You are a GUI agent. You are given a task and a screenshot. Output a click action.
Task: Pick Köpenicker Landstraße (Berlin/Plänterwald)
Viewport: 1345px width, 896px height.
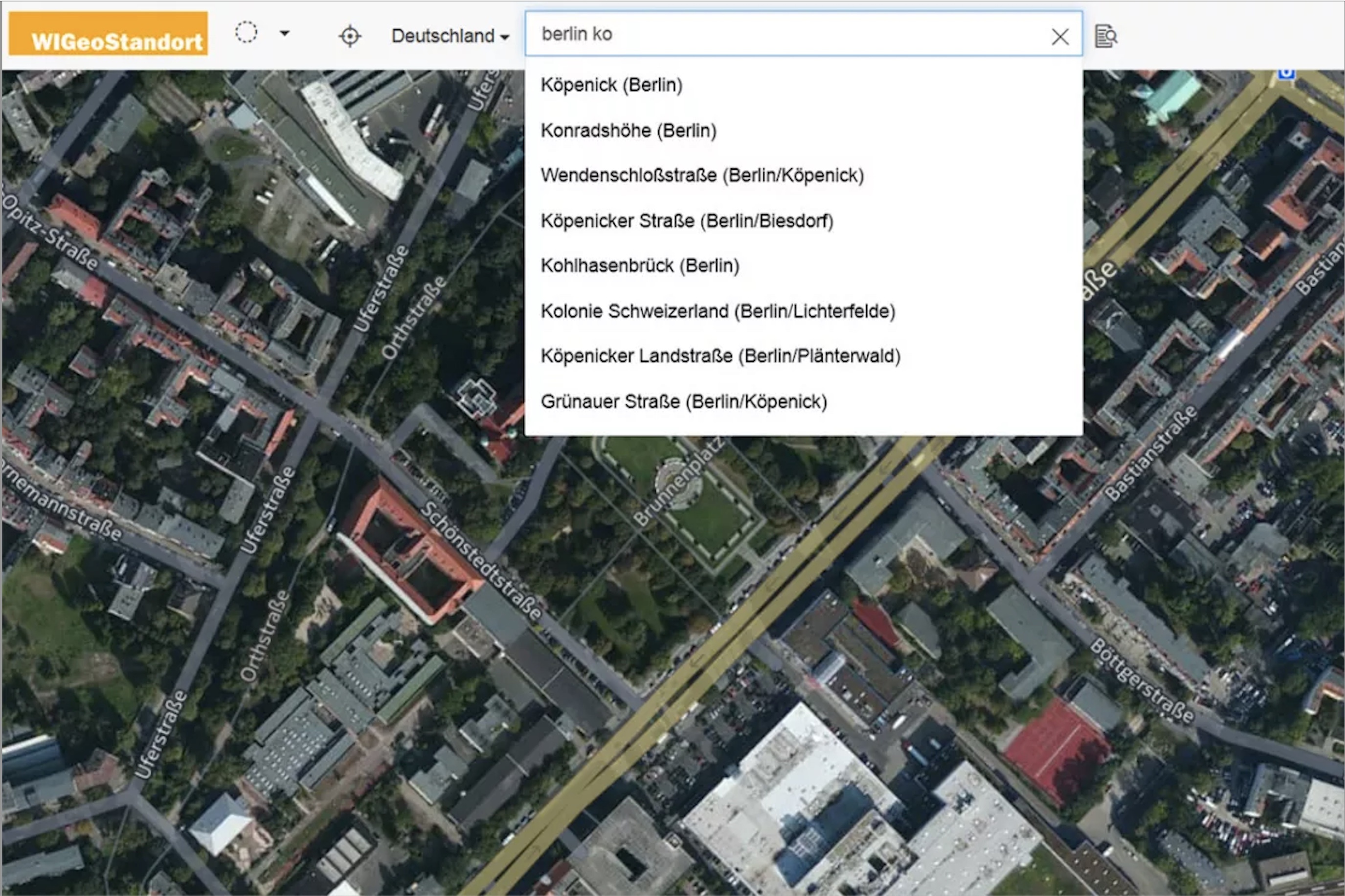pyautogui.click(x=720, y=356)
